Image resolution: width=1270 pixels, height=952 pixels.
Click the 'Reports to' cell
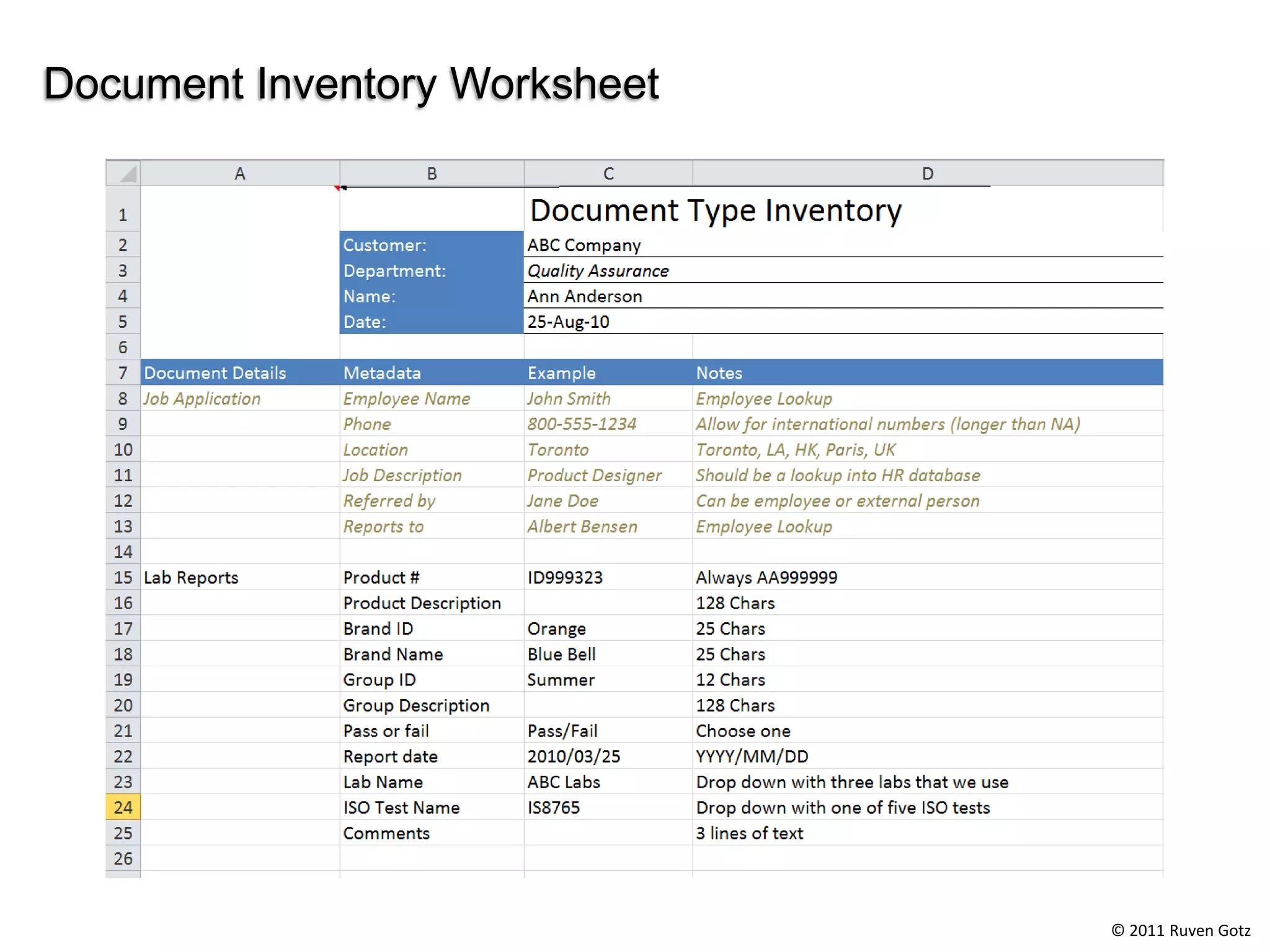432,526
